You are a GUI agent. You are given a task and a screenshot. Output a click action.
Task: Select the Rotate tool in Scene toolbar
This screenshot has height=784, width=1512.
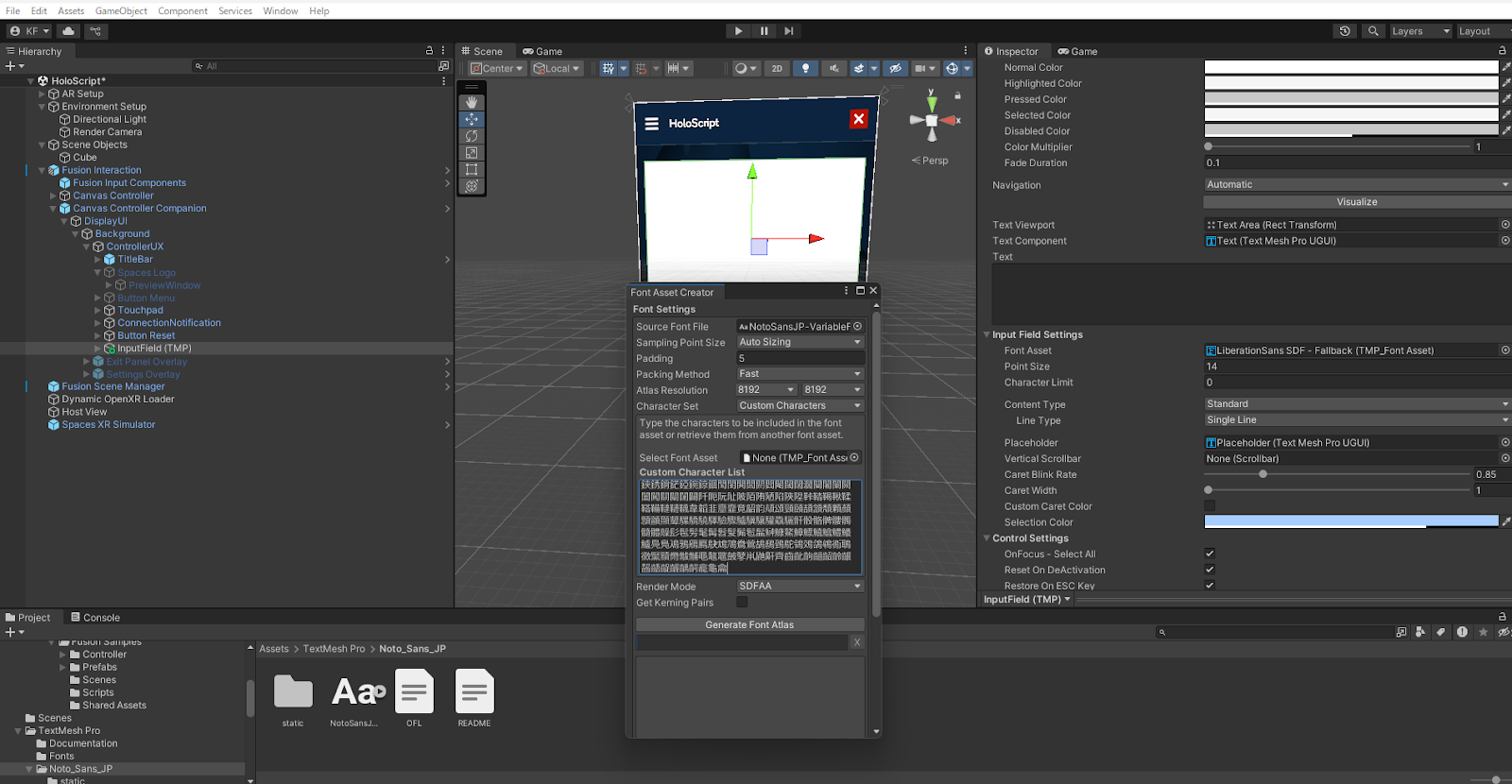(x=472, y=136)
